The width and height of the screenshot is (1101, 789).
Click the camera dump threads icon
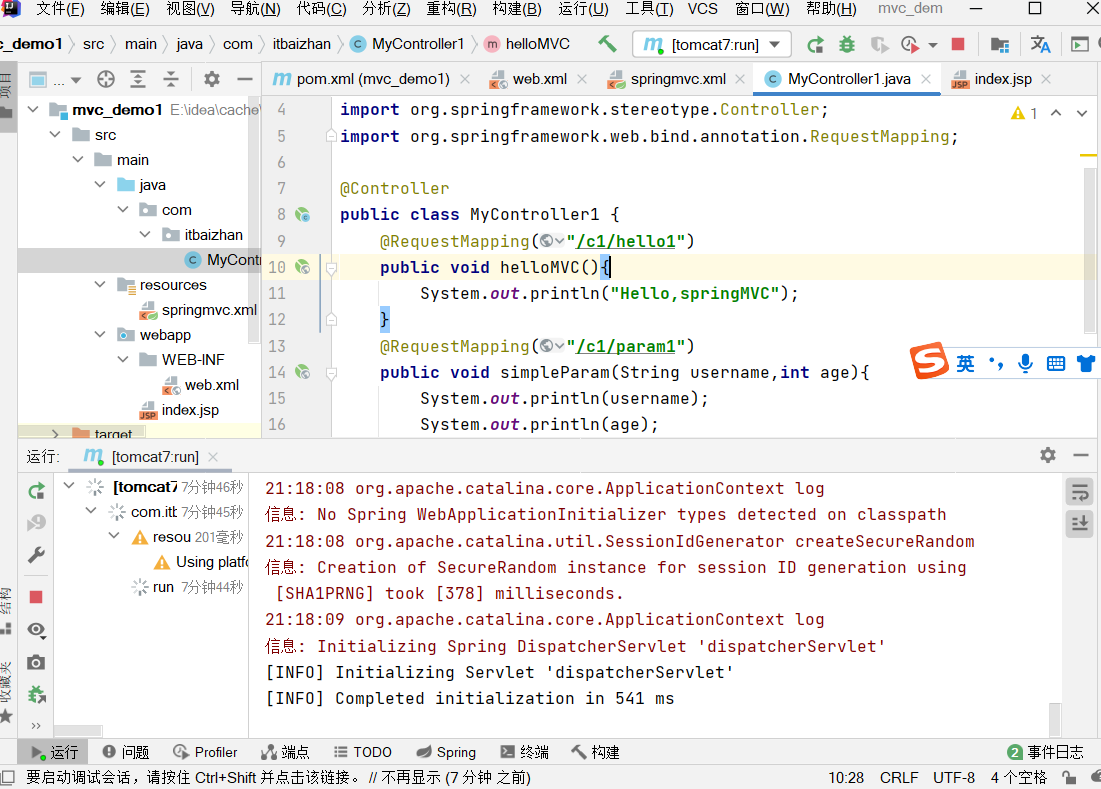[x=37, y=662]
